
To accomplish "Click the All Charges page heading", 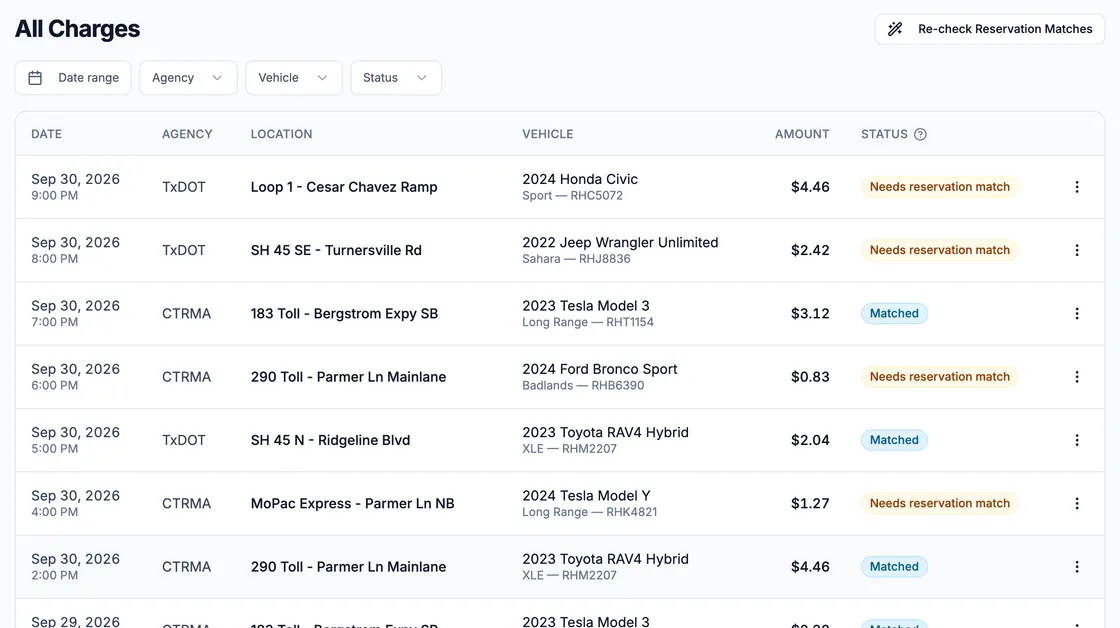I will click(77, 29).
